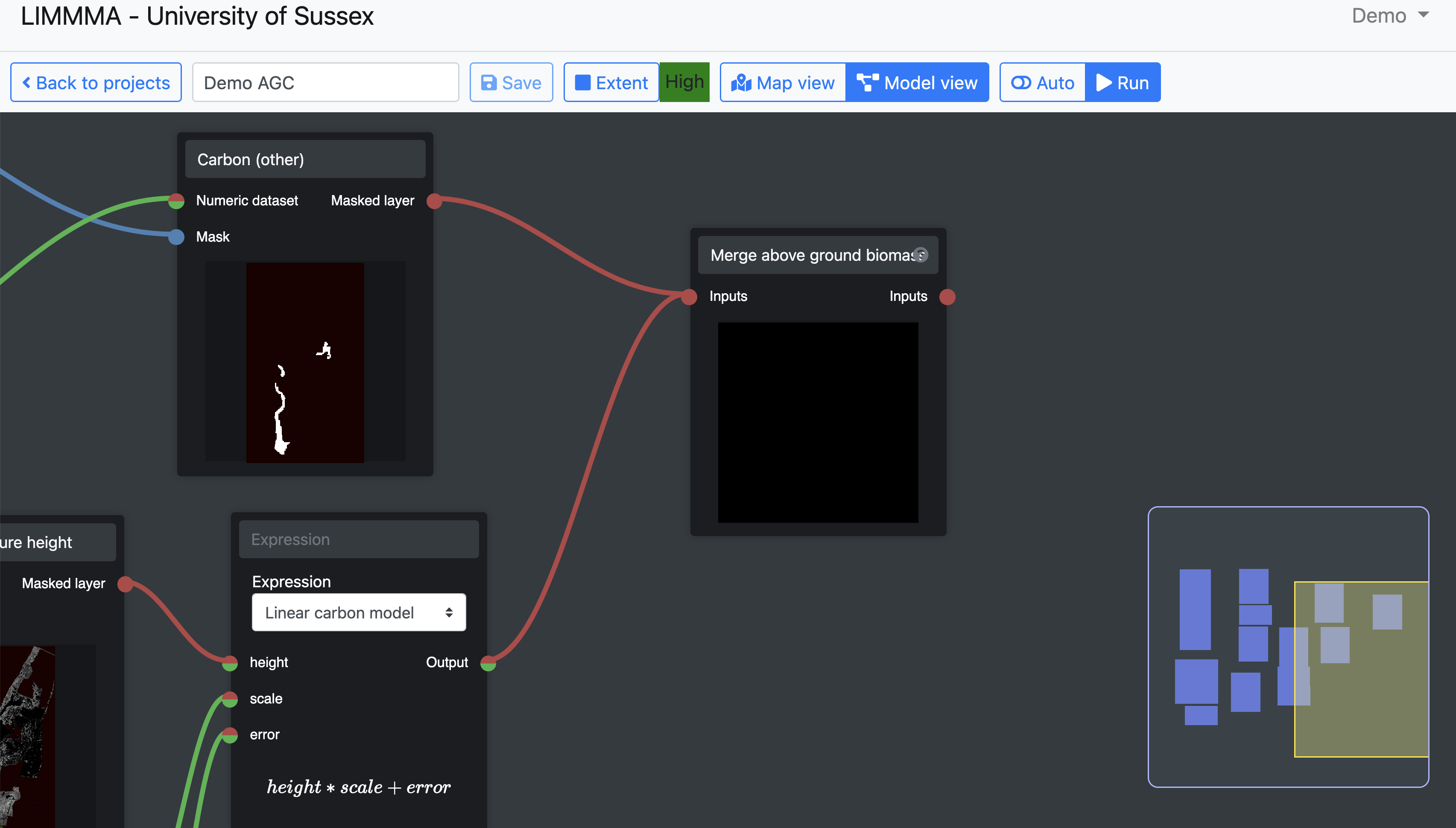
Task: Toggle the Auto run switch
Action: click(1021, 82)
